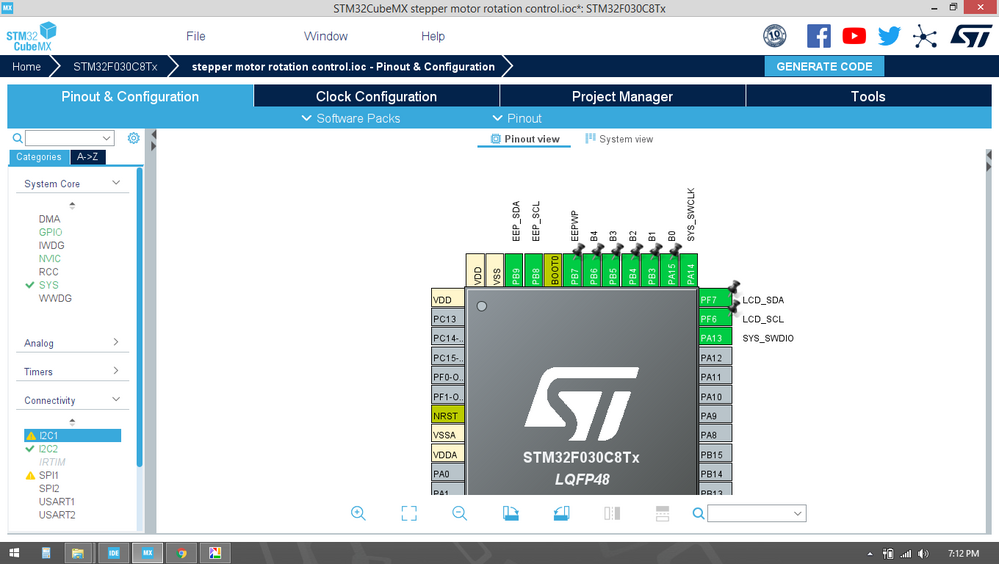Image resolution: width=999 pixels, height=564 pixels.
Task: Go to Home breadcrumb
Action: tap(26, 67)
